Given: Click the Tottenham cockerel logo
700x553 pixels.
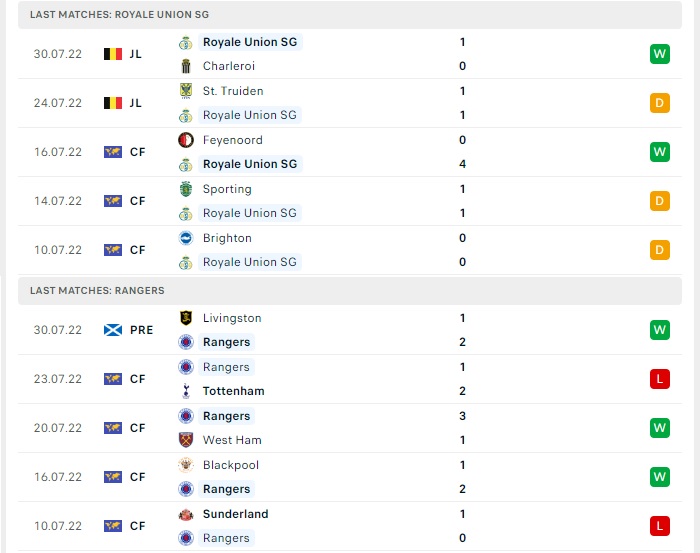Looking at the screenshot, I should [186, 391].
